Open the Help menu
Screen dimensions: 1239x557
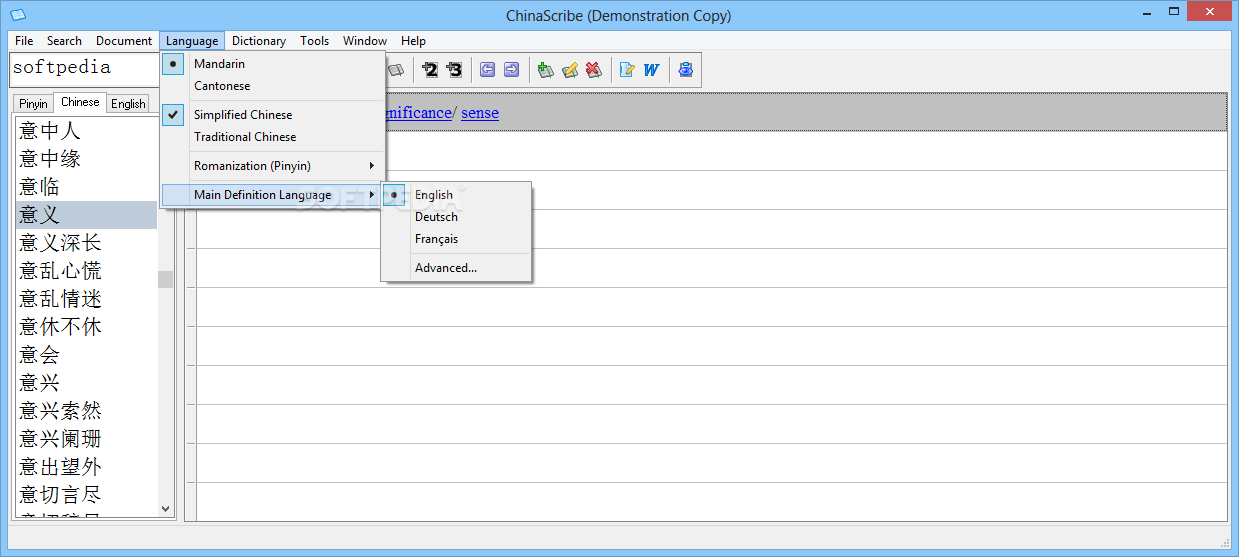(x=414, y=41)
